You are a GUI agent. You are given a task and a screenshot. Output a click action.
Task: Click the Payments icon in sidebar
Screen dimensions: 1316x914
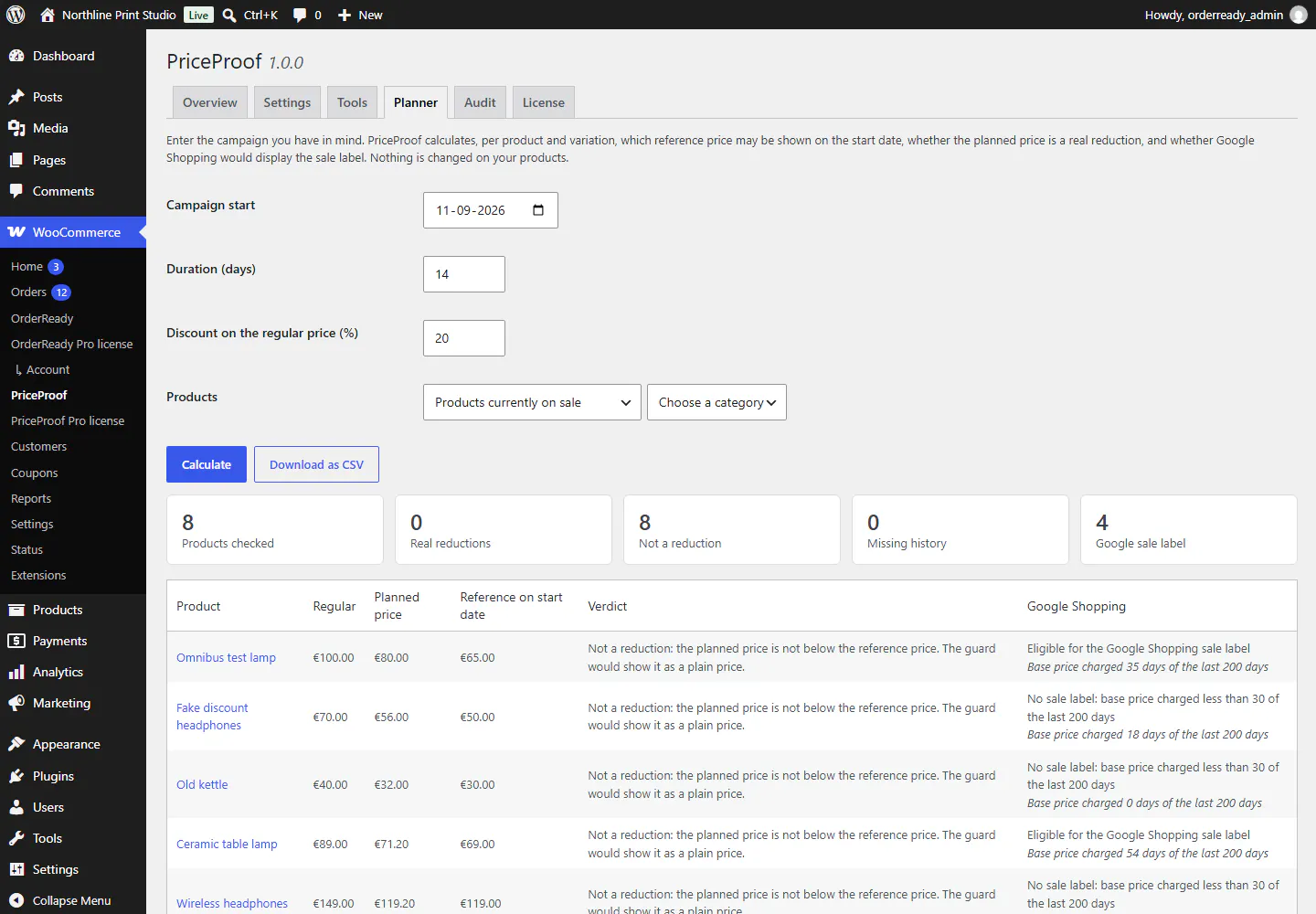coord(16,641)
